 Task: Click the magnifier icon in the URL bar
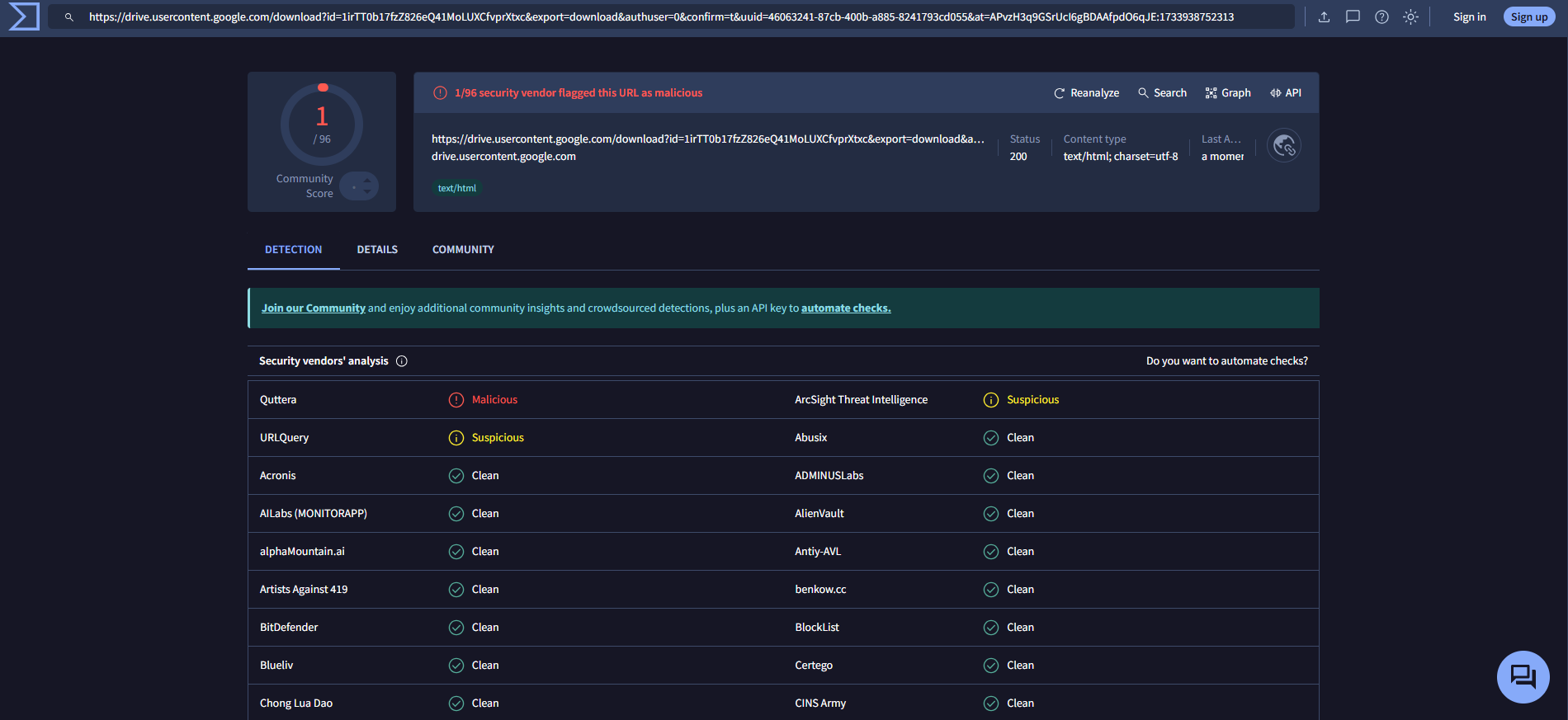(69, 16)
